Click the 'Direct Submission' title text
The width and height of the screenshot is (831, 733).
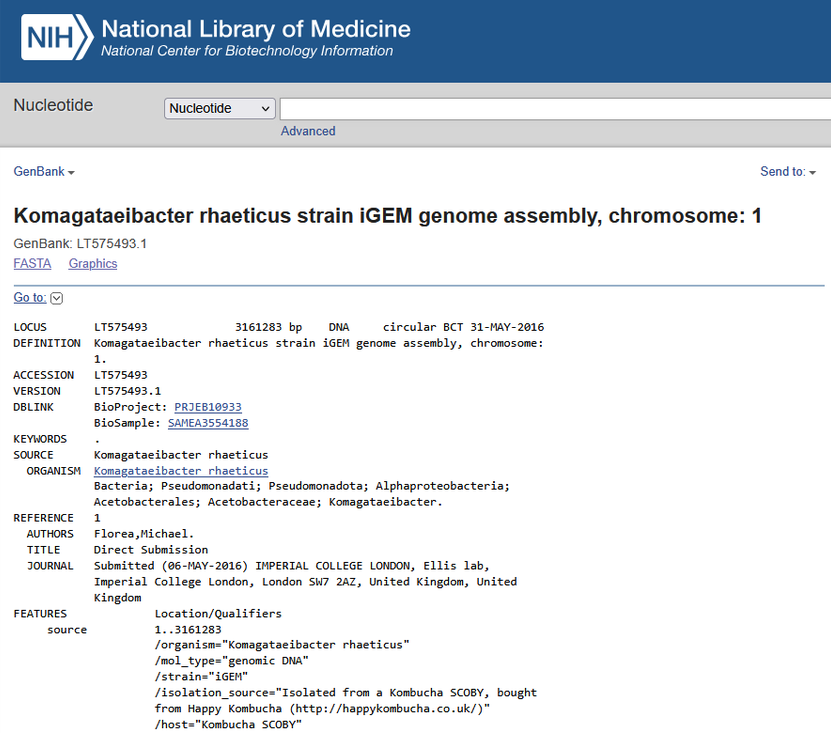point(151,550)
